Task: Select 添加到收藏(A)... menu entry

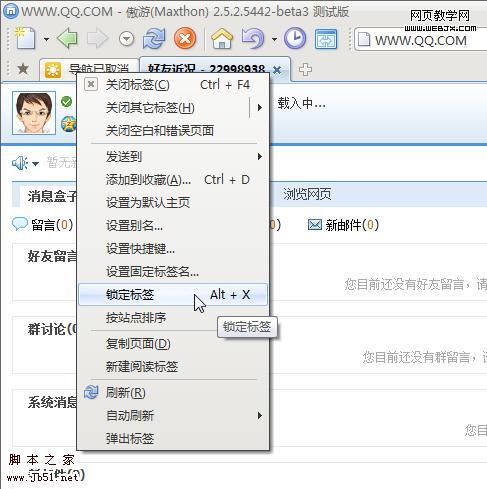Action: point(173,180)
